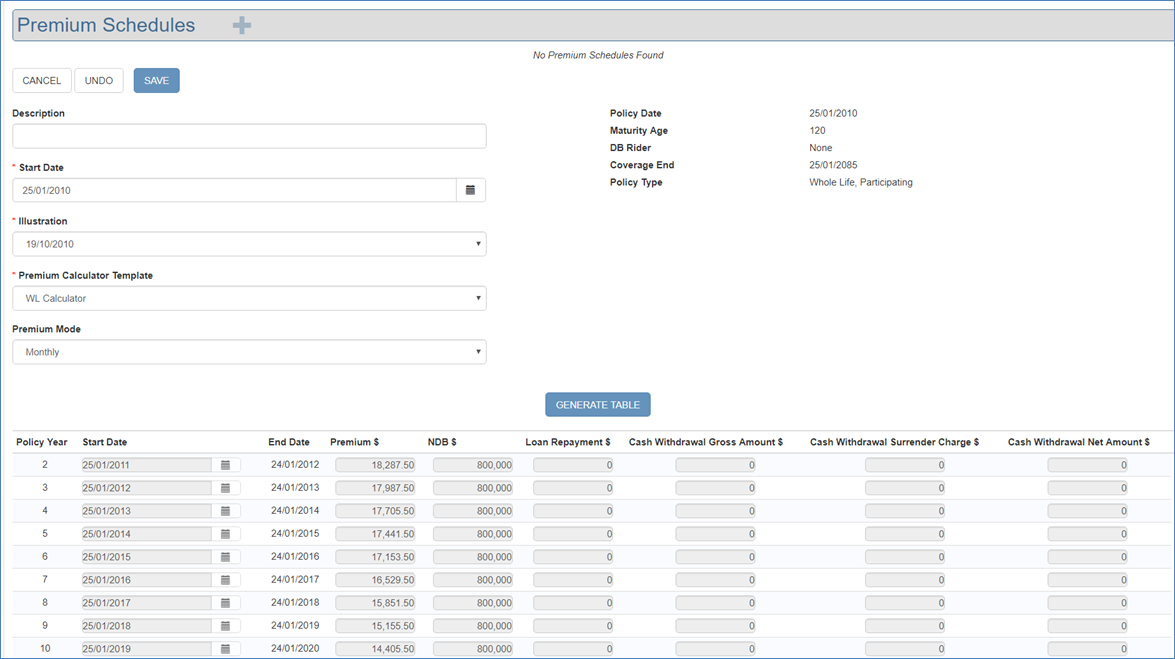Open calendar icon for policy year 5 row
The width and height of the screenshot is (1175, 659).
pos(225,534)
